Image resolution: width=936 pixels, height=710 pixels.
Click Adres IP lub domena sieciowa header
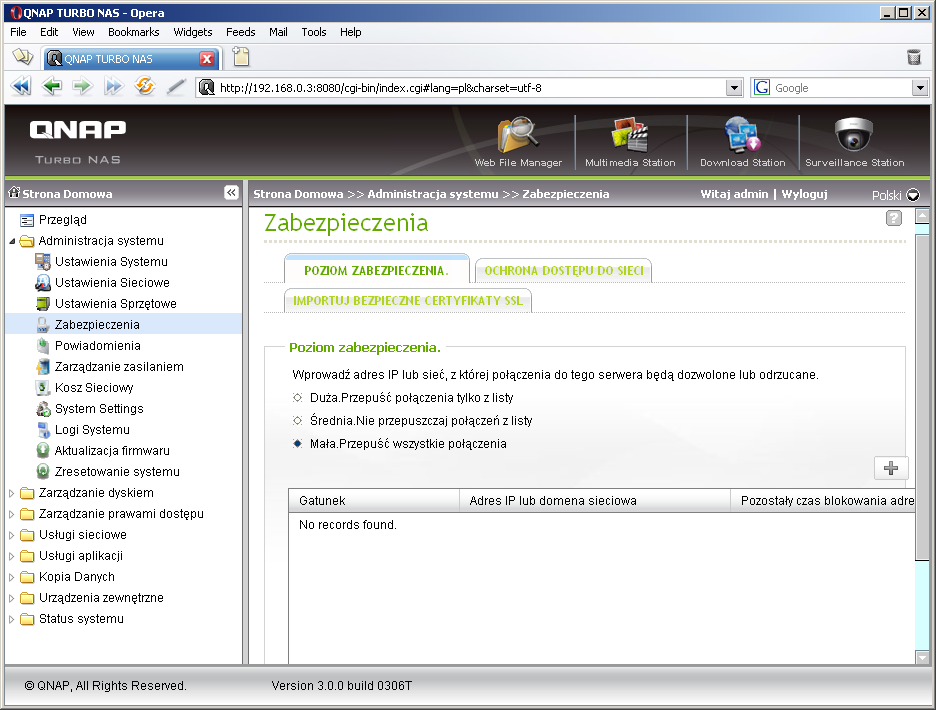[595, 500]
